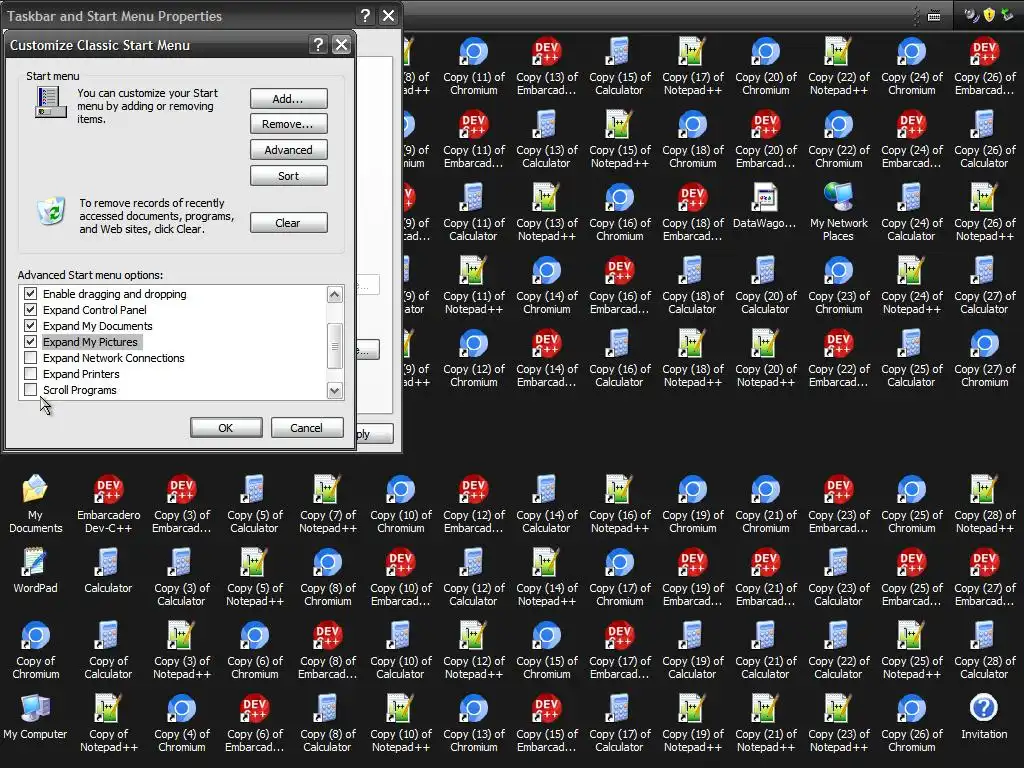Screen dimensions: 1024x768
Task: Select Copy (13) of Chromium icon
Action: pos(473,724)
